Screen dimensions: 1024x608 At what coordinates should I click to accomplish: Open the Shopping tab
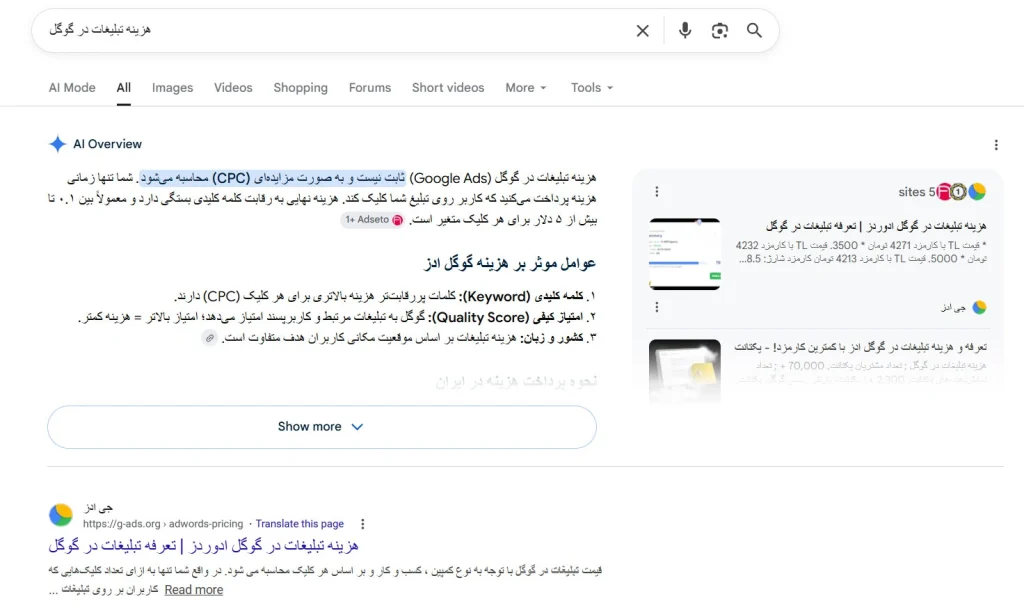[300, 88]
